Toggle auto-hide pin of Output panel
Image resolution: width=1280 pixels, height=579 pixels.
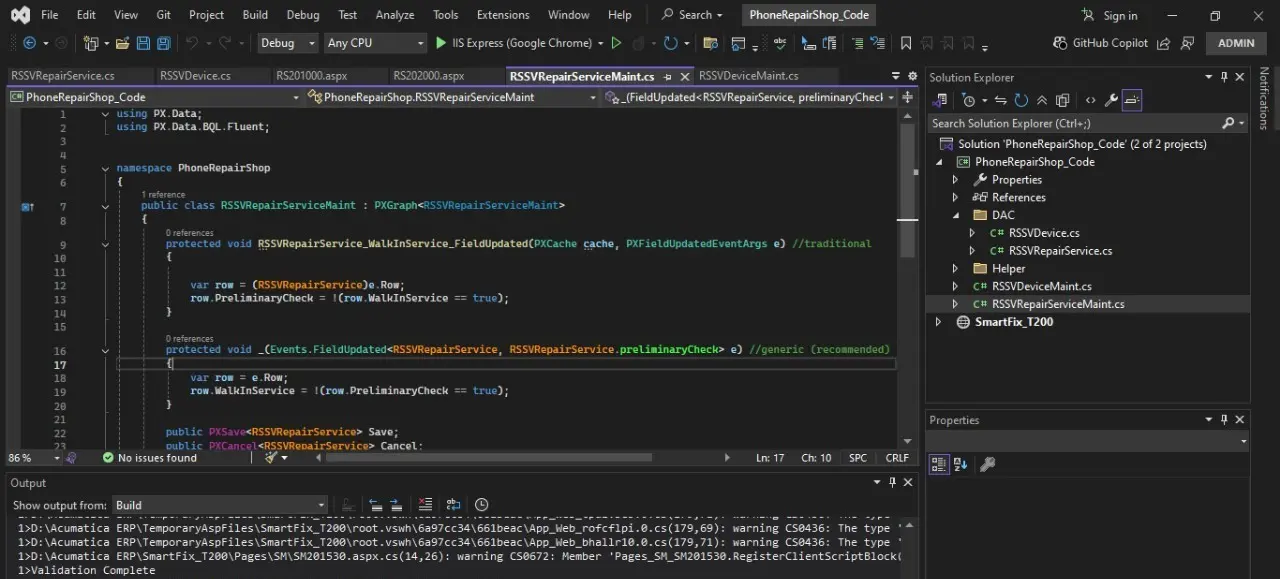click(x=893, y=482)
